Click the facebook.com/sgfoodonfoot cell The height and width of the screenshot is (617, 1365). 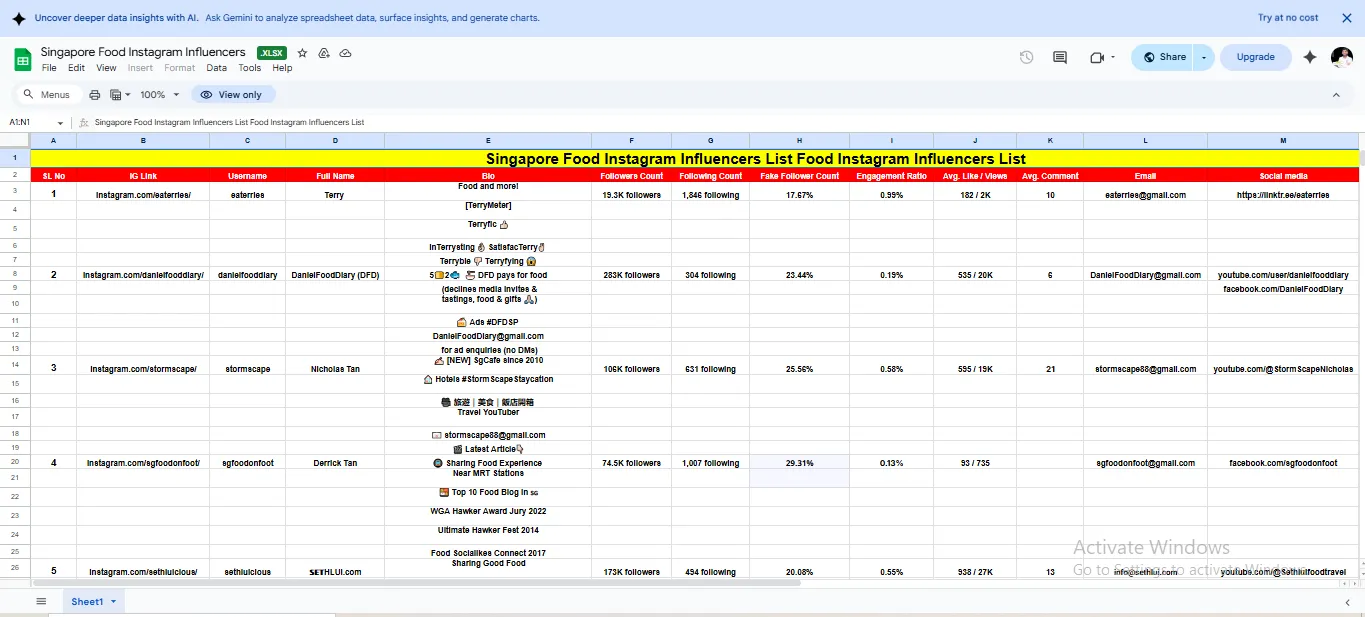[x=1283, y=463]
